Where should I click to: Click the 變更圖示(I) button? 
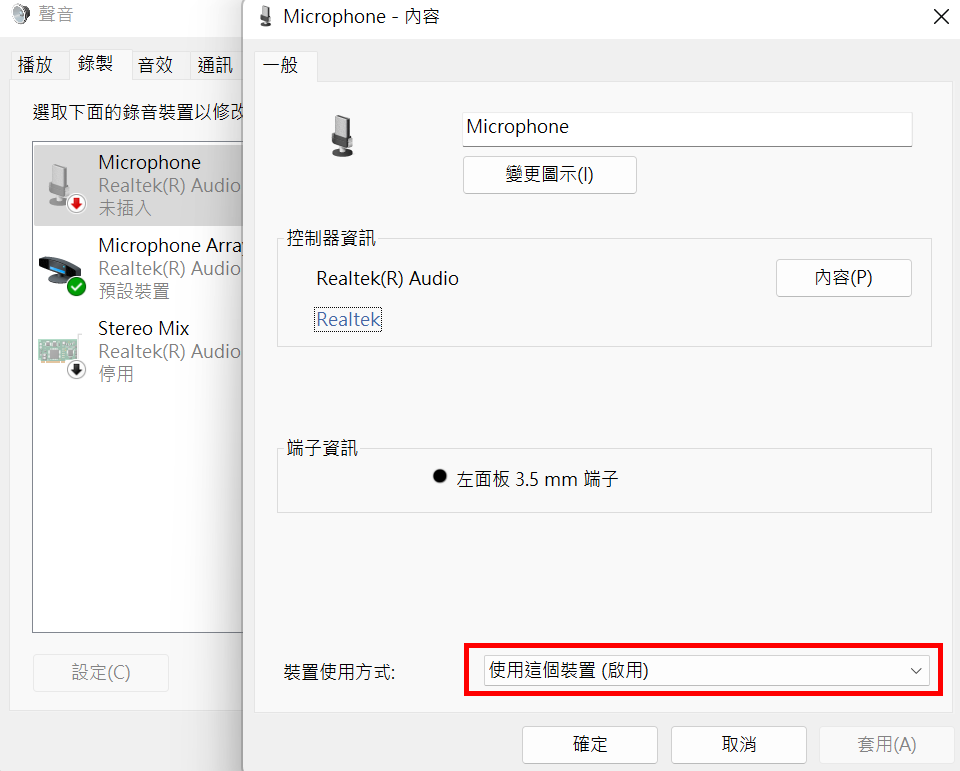[550, 175]
